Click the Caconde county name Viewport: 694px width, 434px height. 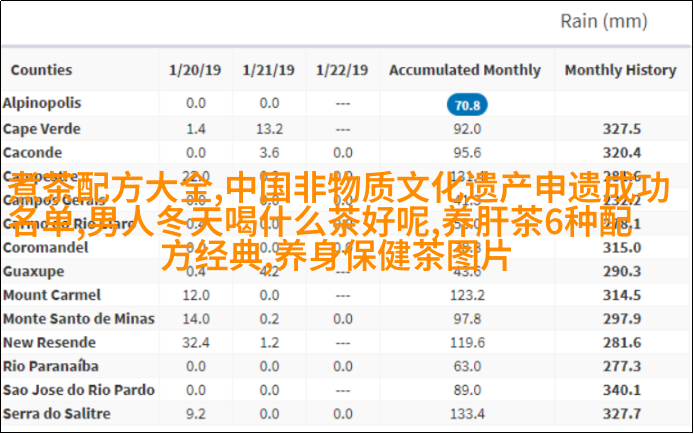[x=33, y=152]
